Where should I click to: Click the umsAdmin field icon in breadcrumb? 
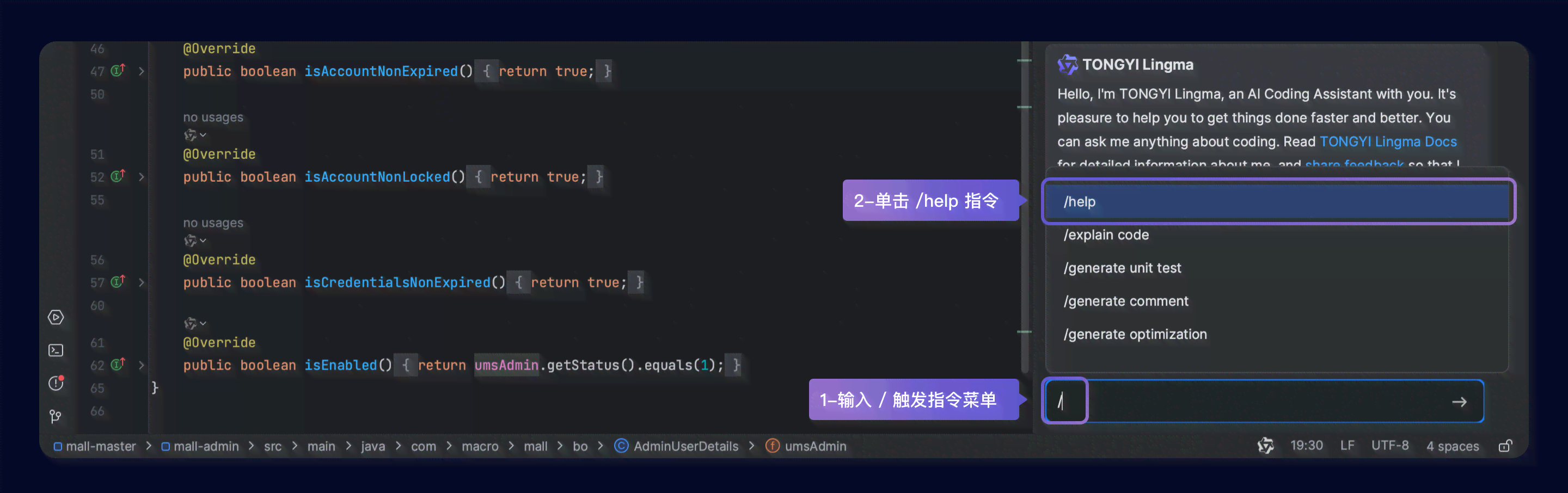point(773,446)
